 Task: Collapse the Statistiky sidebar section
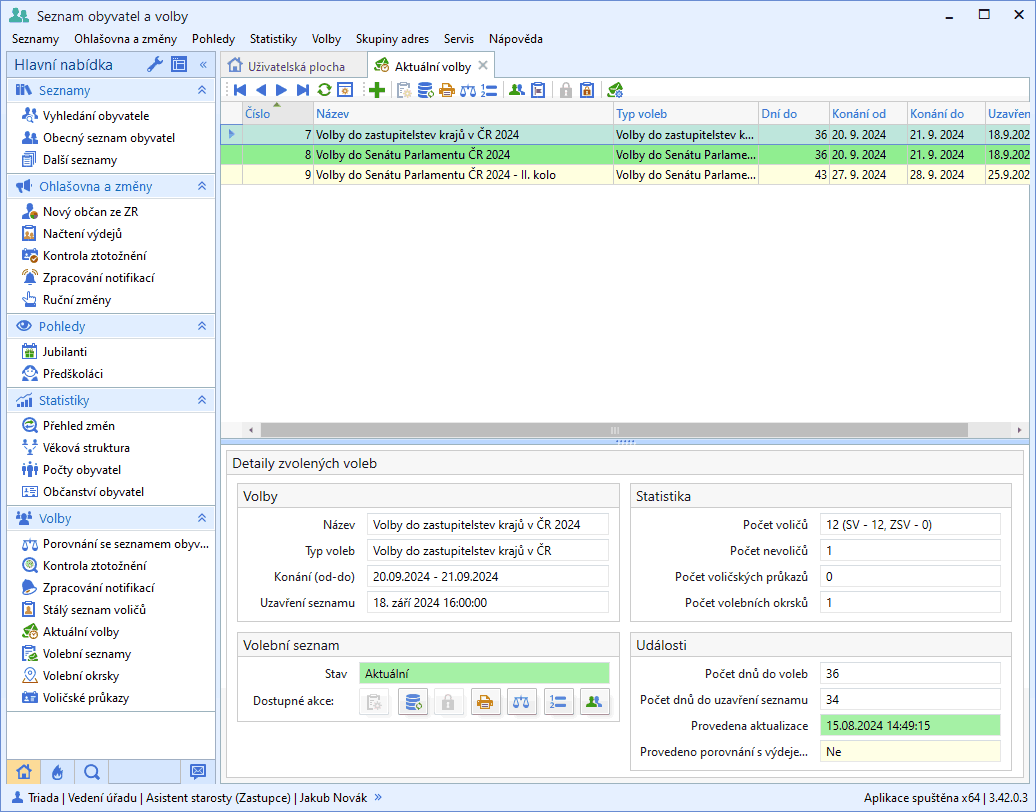click(x=201, y=401)
